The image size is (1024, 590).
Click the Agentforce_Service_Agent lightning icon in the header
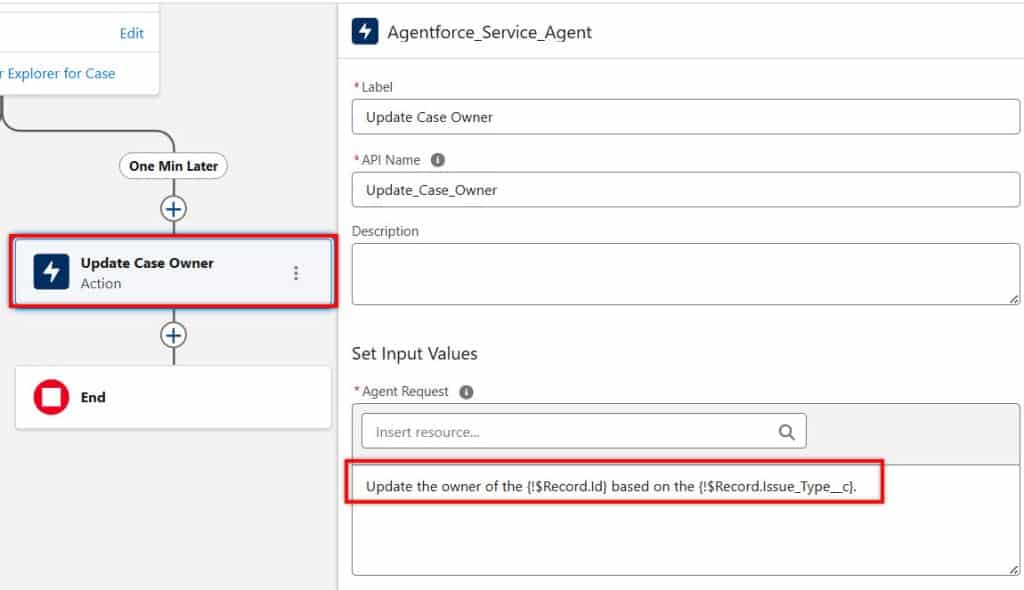(364, 31)
